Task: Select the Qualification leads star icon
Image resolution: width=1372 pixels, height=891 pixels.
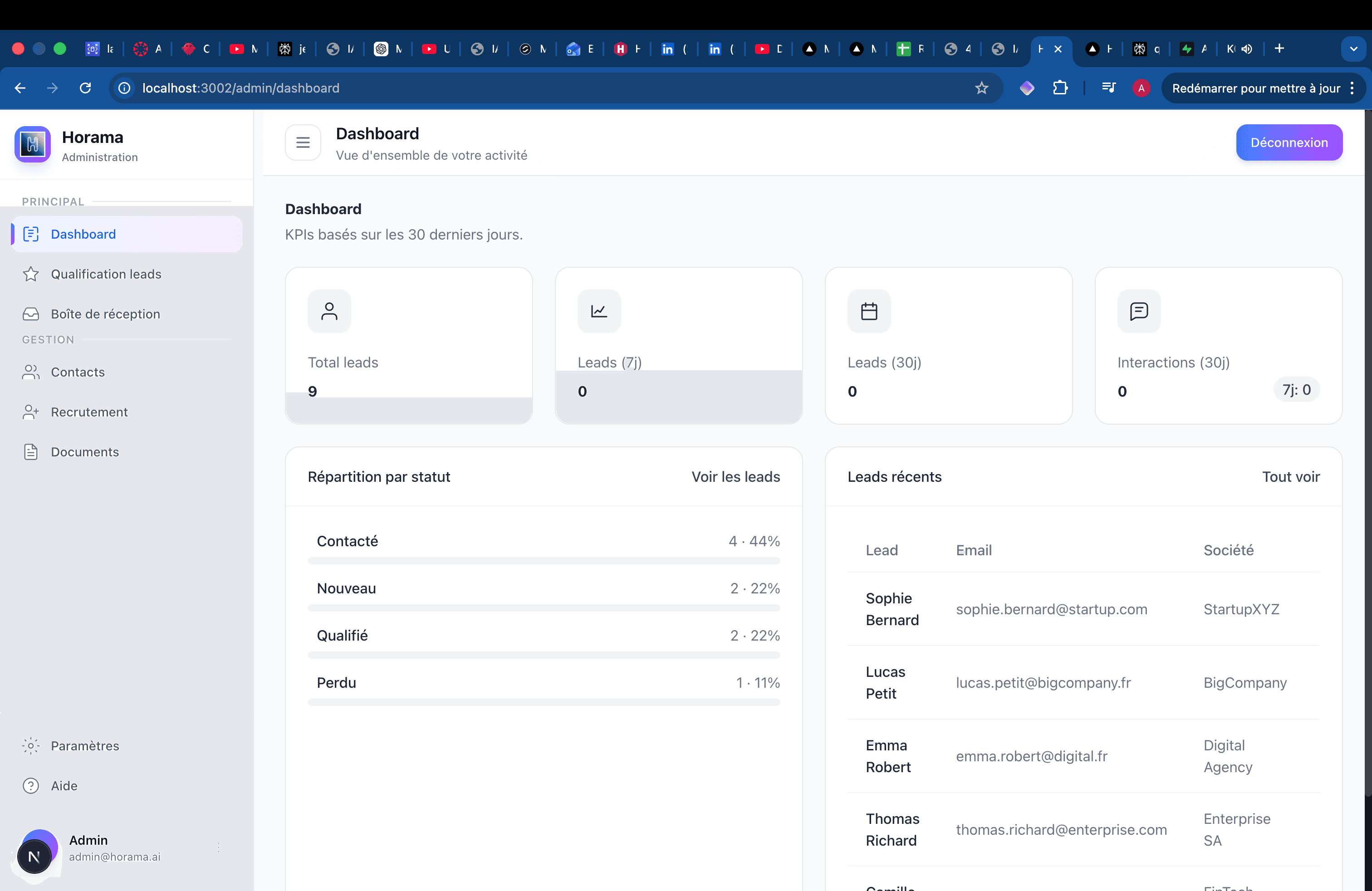Action: (30, 274)
